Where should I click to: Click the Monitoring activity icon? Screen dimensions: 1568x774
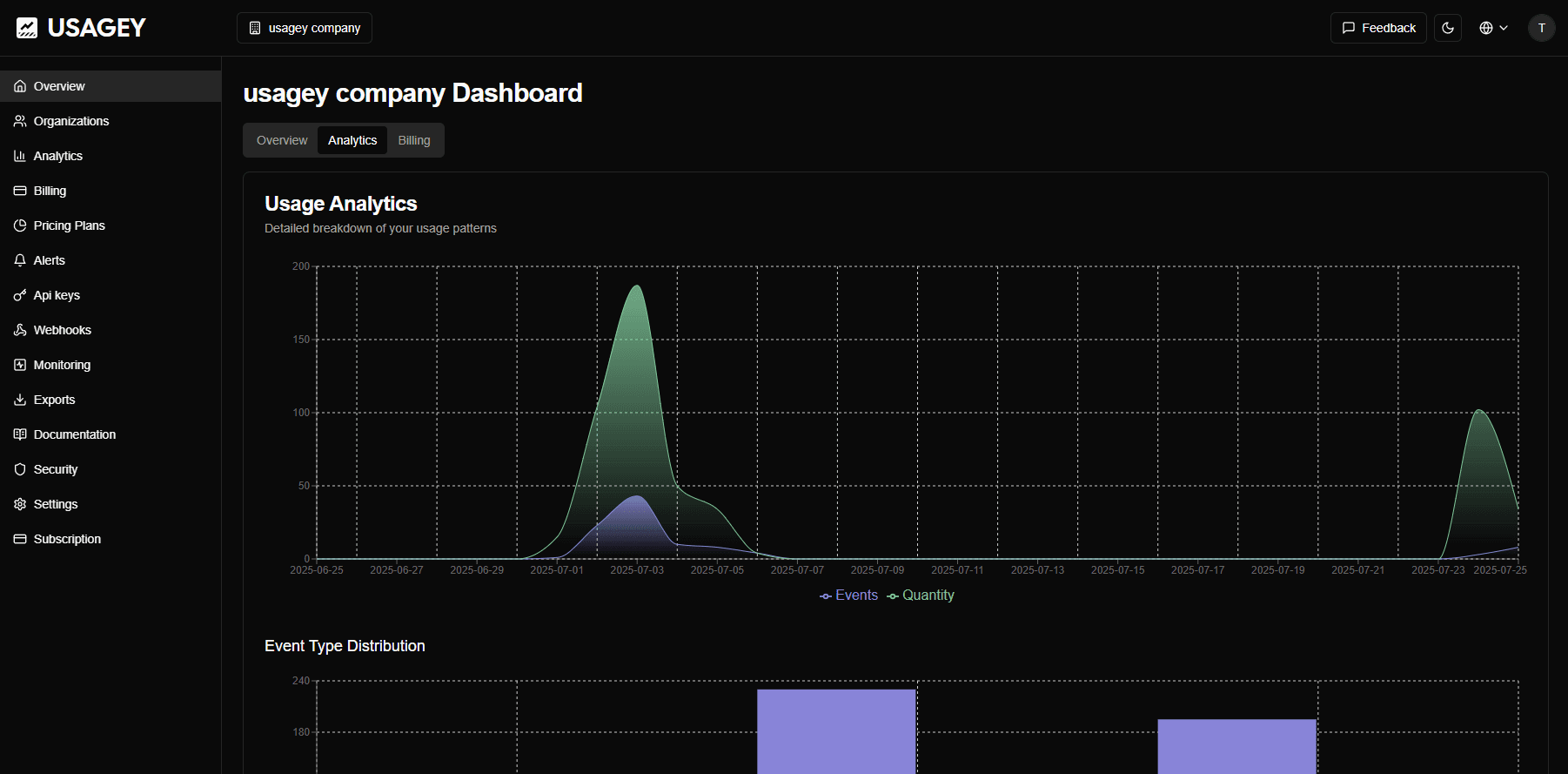[x=20, y=365]
